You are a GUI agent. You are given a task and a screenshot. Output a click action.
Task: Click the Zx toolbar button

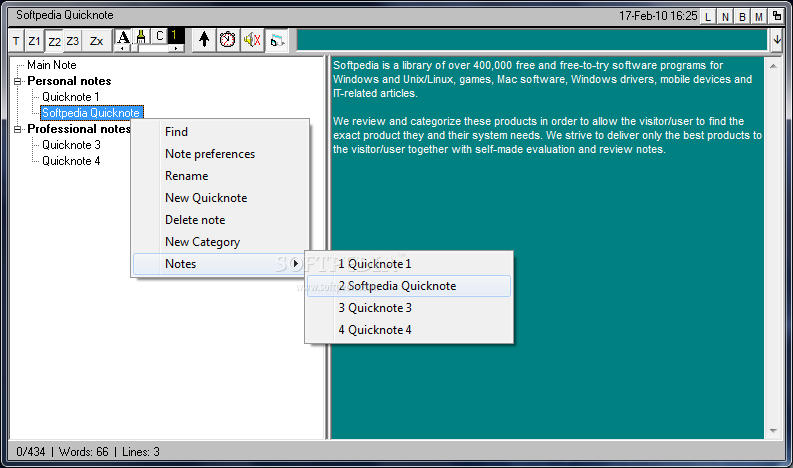[97, 41]
